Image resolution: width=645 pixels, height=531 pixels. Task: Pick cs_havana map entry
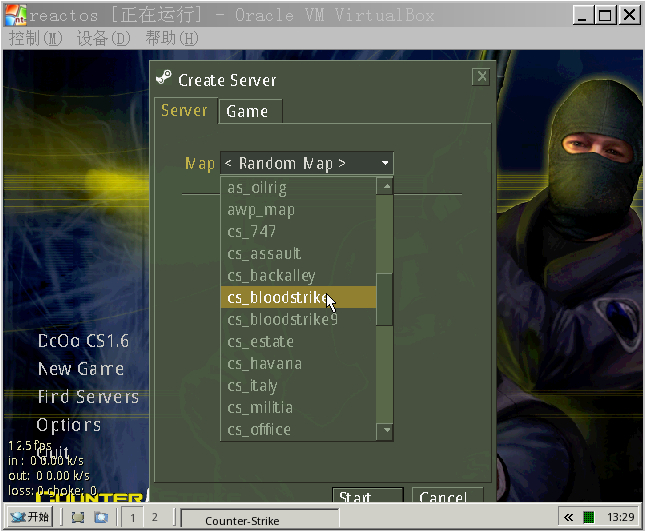point(298,364)
